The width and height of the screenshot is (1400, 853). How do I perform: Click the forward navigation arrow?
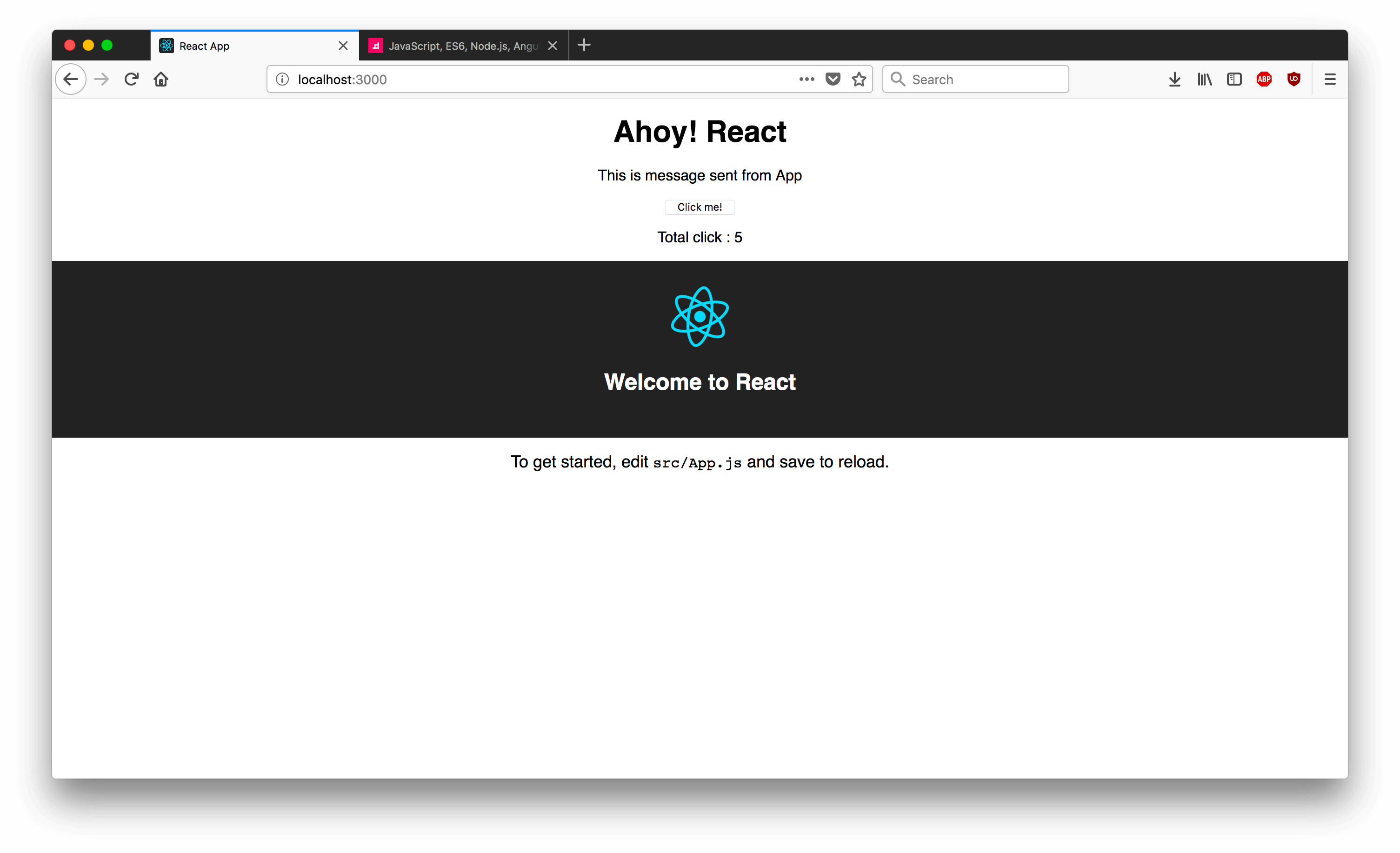point(102,79)
